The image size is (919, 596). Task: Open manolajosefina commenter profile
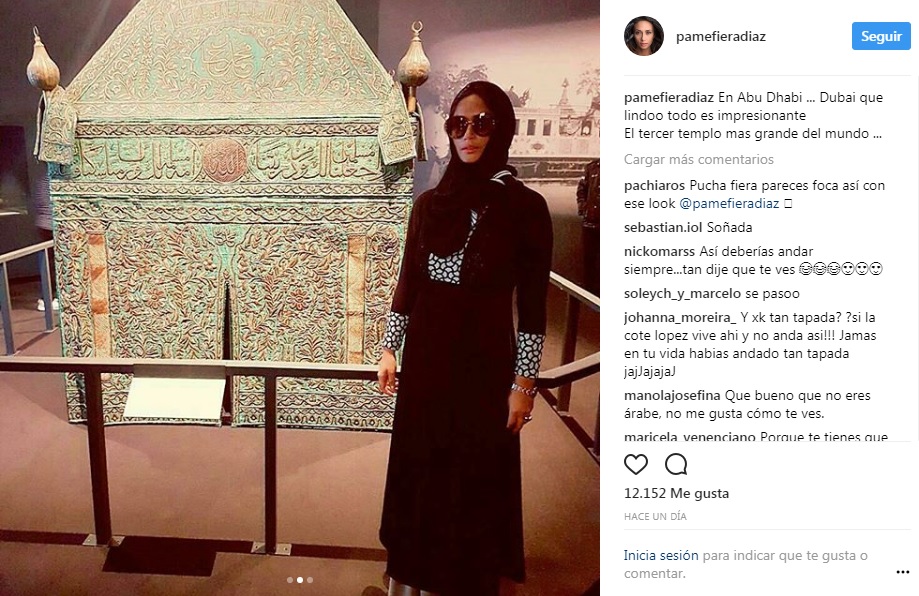pos(672,396)
